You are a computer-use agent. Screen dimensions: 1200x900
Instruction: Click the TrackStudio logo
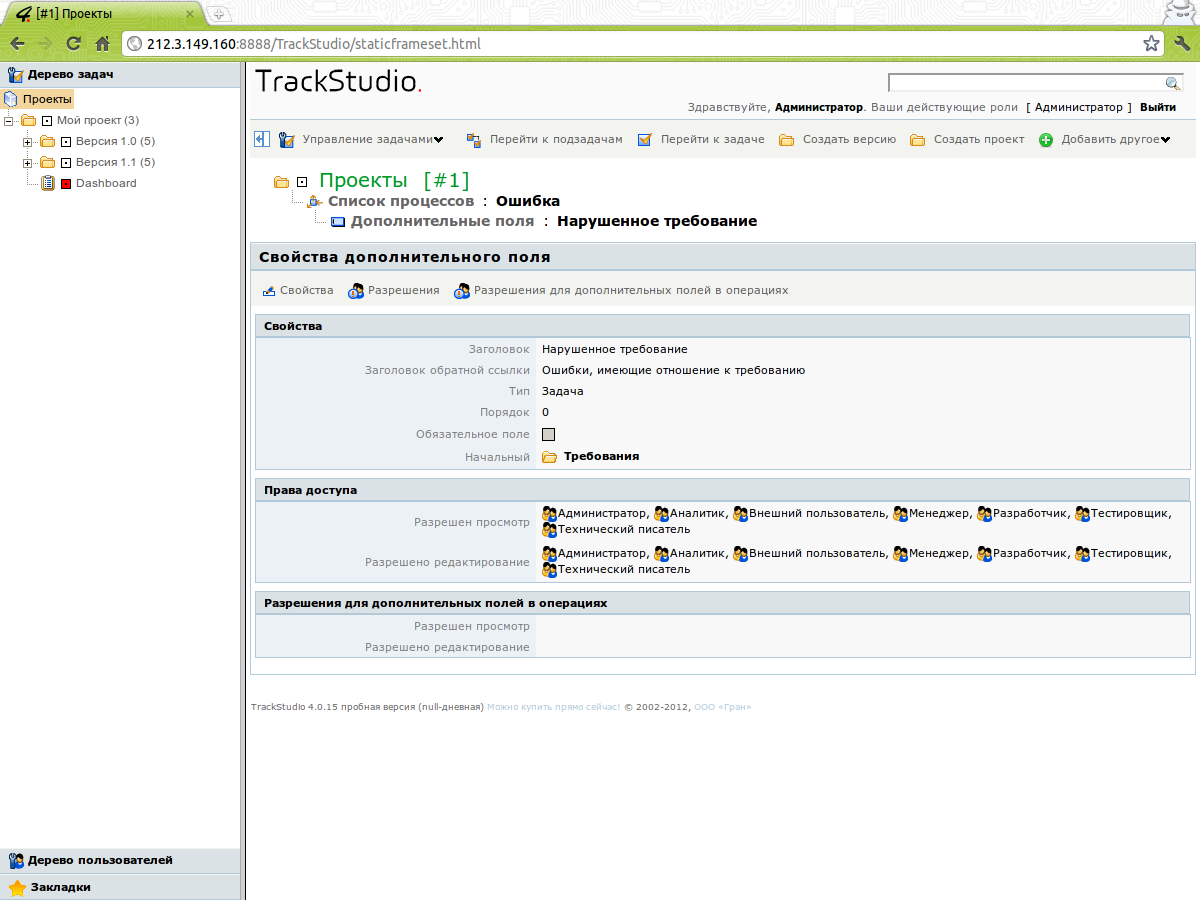(x=339, y=82)
